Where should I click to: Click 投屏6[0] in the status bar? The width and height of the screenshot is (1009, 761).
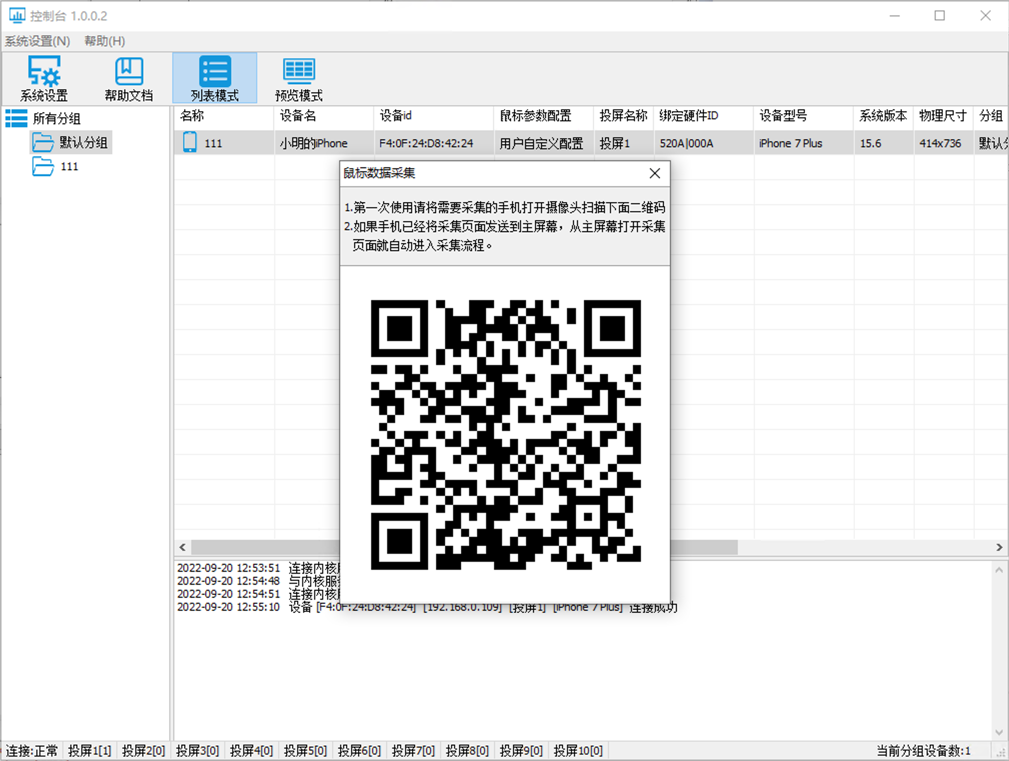point(360,751)
